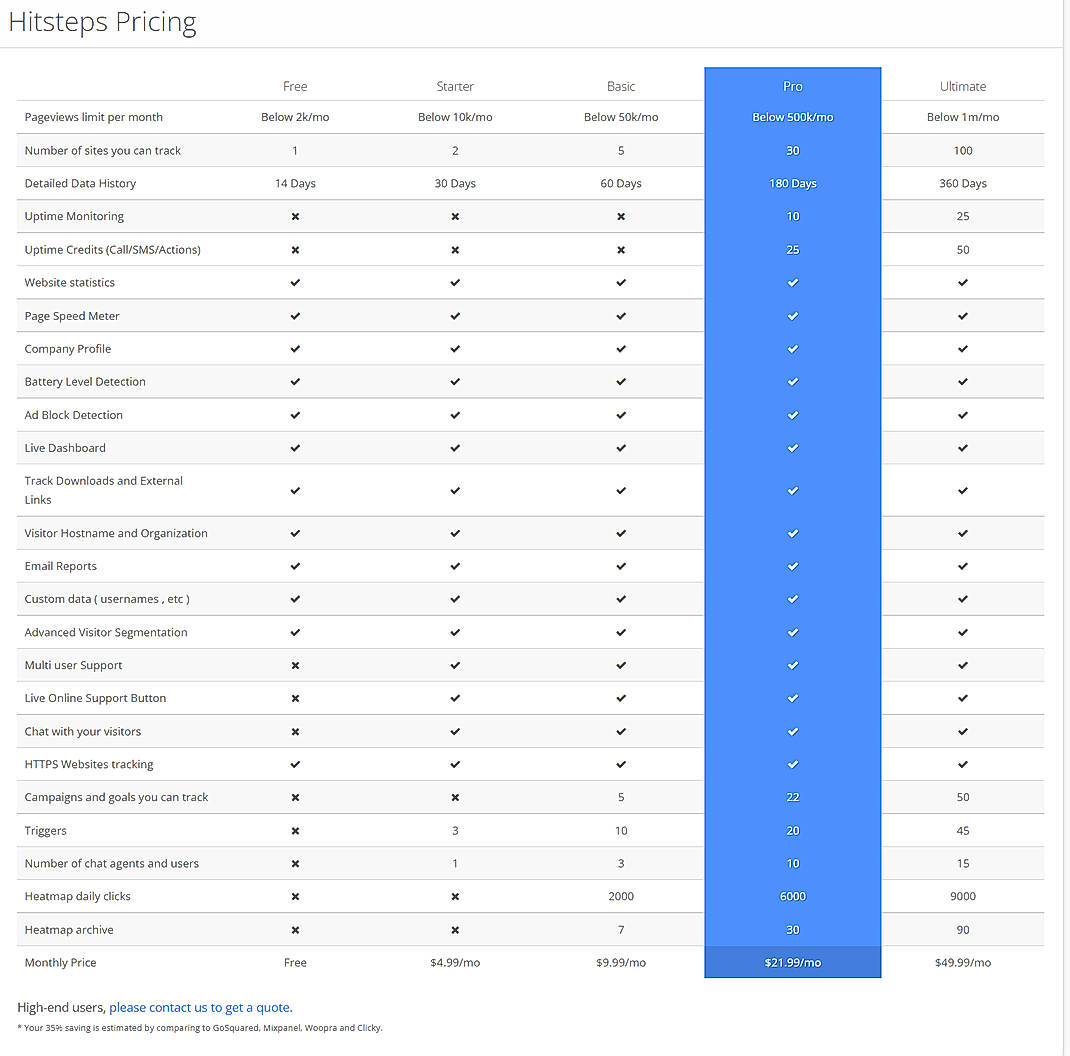
Task: Click the cross for Starter Heatmap daily clicks
Action: 455,896
